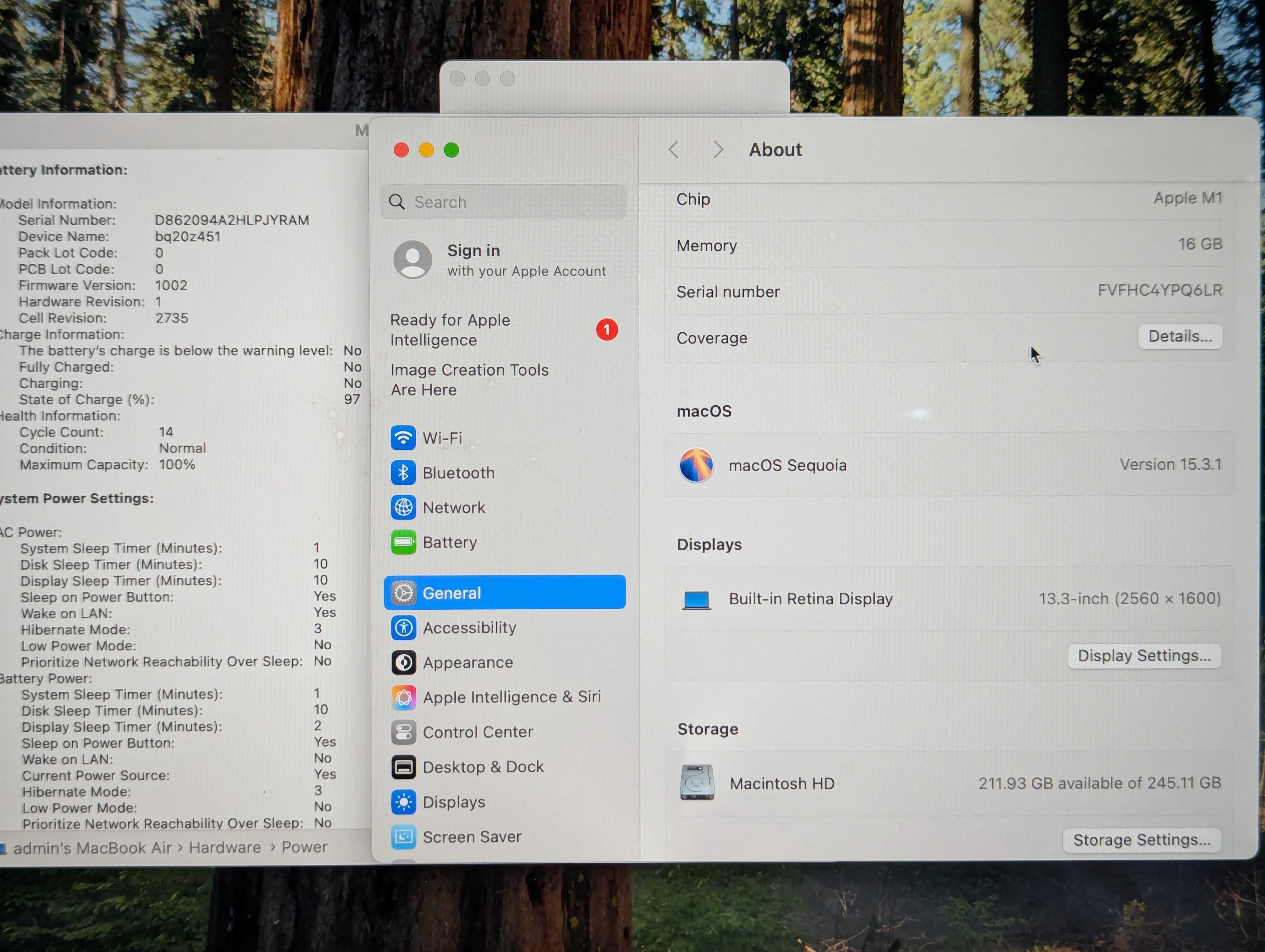Select the Bluetooth icon in the sidebar
The width and height of the screenshot is (1265, 952).
403,473
